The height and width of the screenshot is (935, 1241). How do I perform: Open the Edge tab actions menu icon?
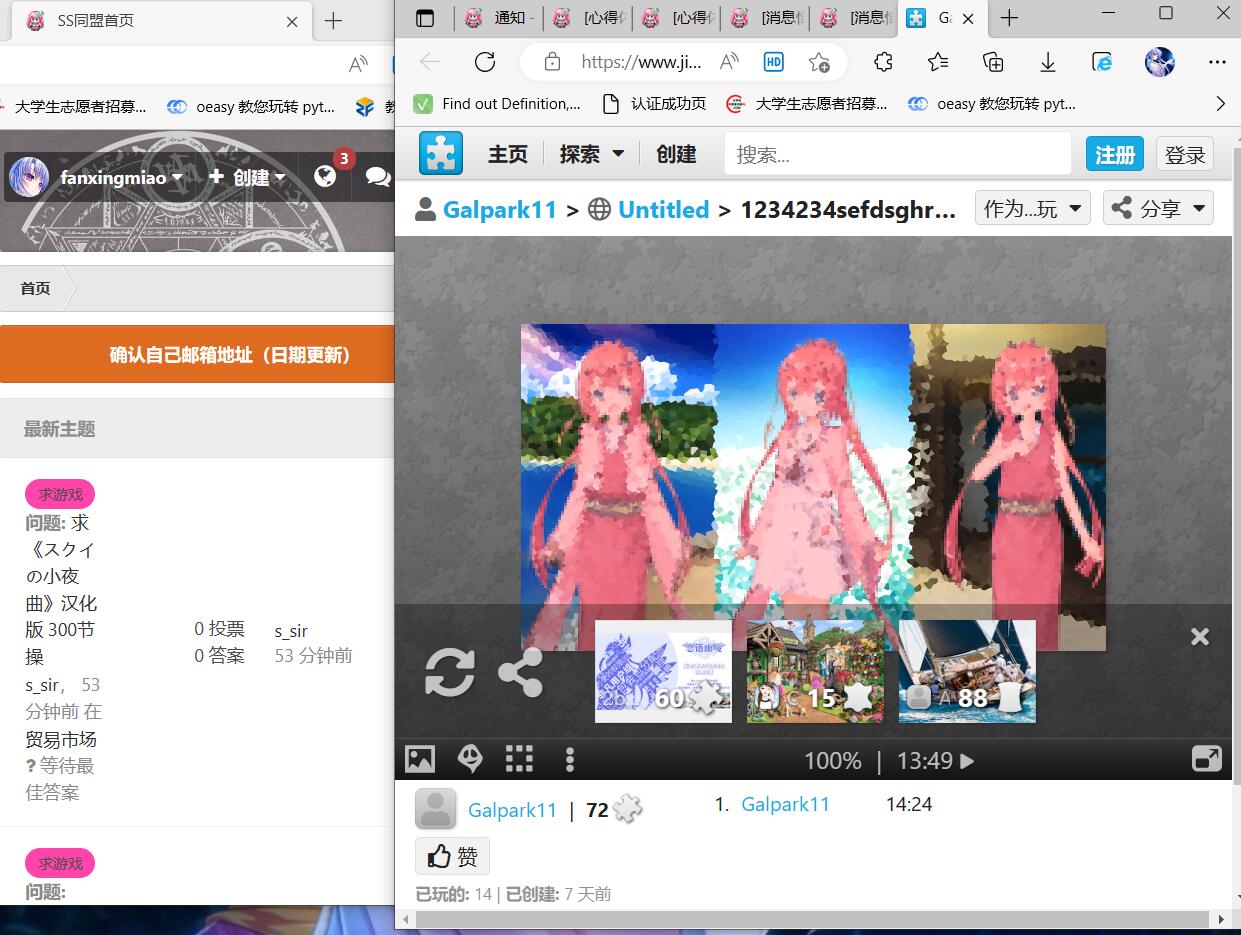pos(426,18)
